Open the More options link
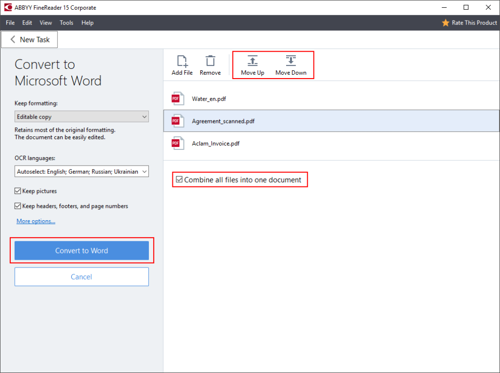The height and width of the screenshot is (373, 500). (36, 221)
